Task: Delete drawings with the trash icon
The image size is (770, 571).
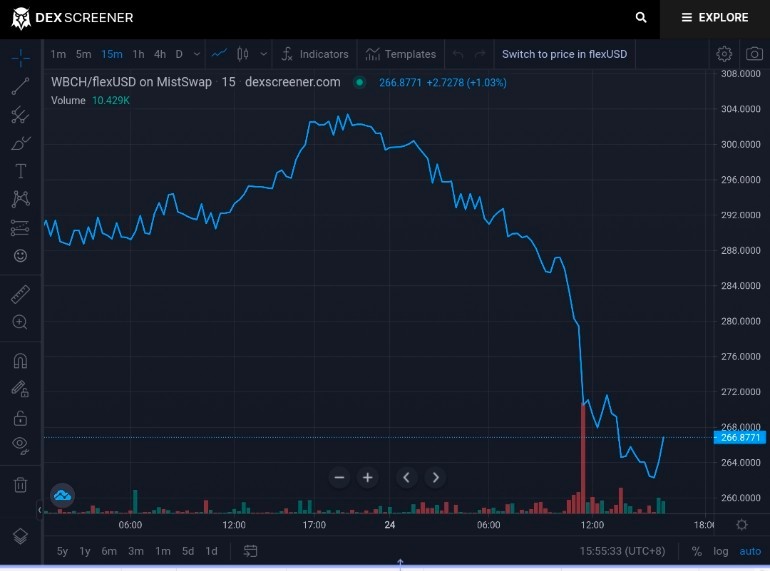Action: click(x=20, y=485)
